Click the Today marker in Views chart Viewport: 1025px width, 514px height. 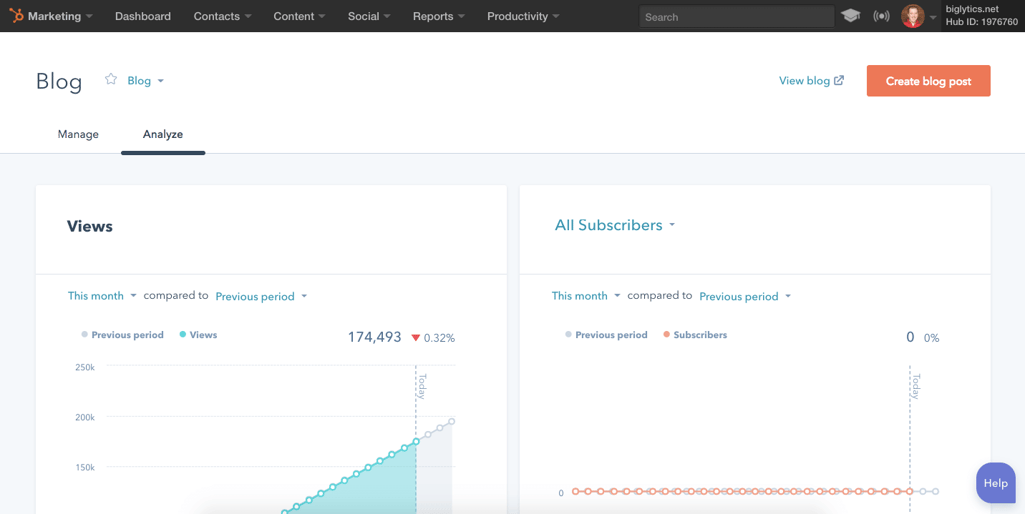pos(422,386)
